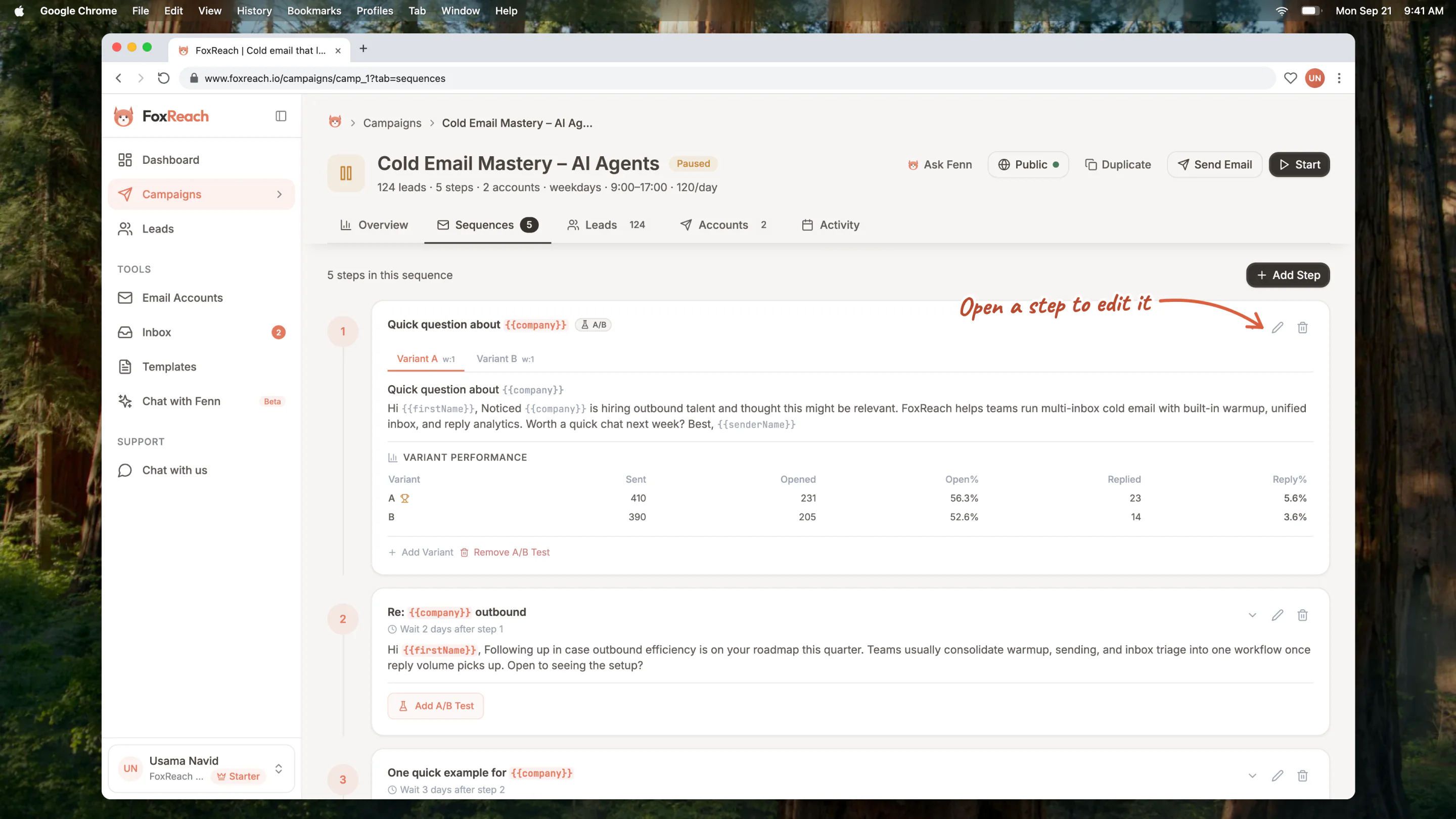Open Email Accounts in the sidebar

(x=201, y=298)
